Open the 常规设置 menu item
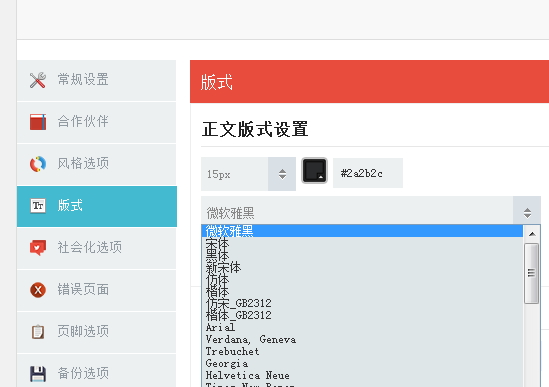The height and width of the screenshot is (387, 549). coord(97,80)
